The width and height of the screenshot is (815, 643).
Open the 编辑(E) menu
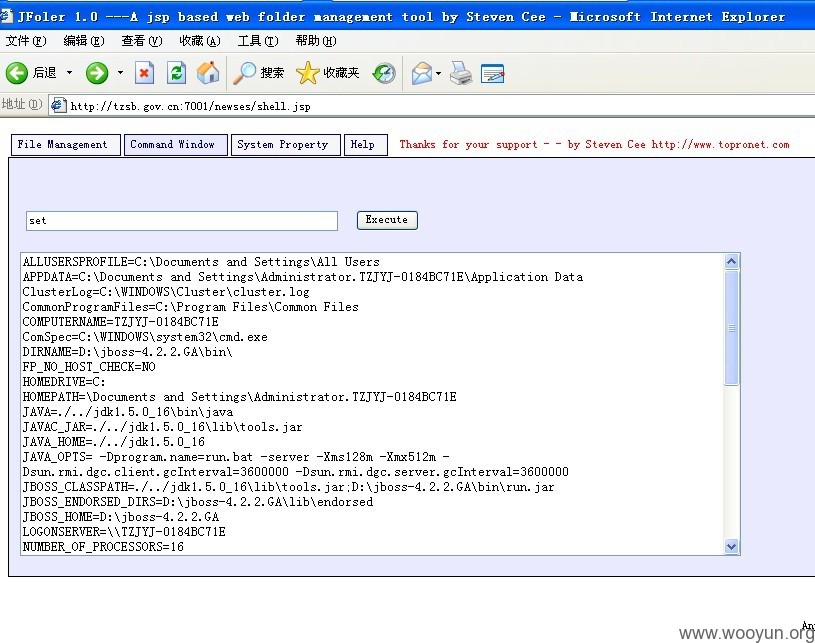click(x=84, y=41)
